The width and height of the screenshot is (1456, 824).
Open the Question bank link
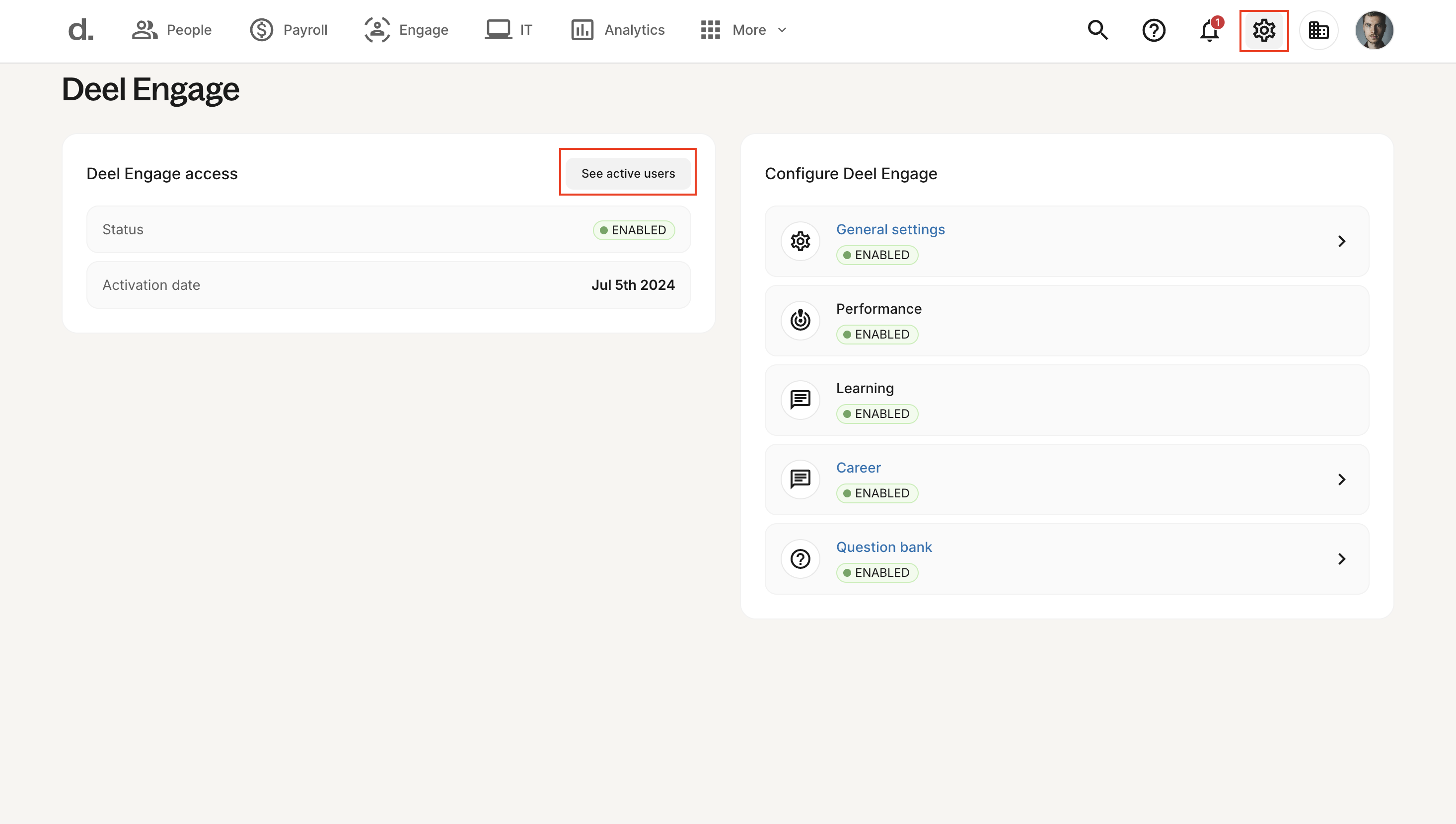click(x=883, y=547)
